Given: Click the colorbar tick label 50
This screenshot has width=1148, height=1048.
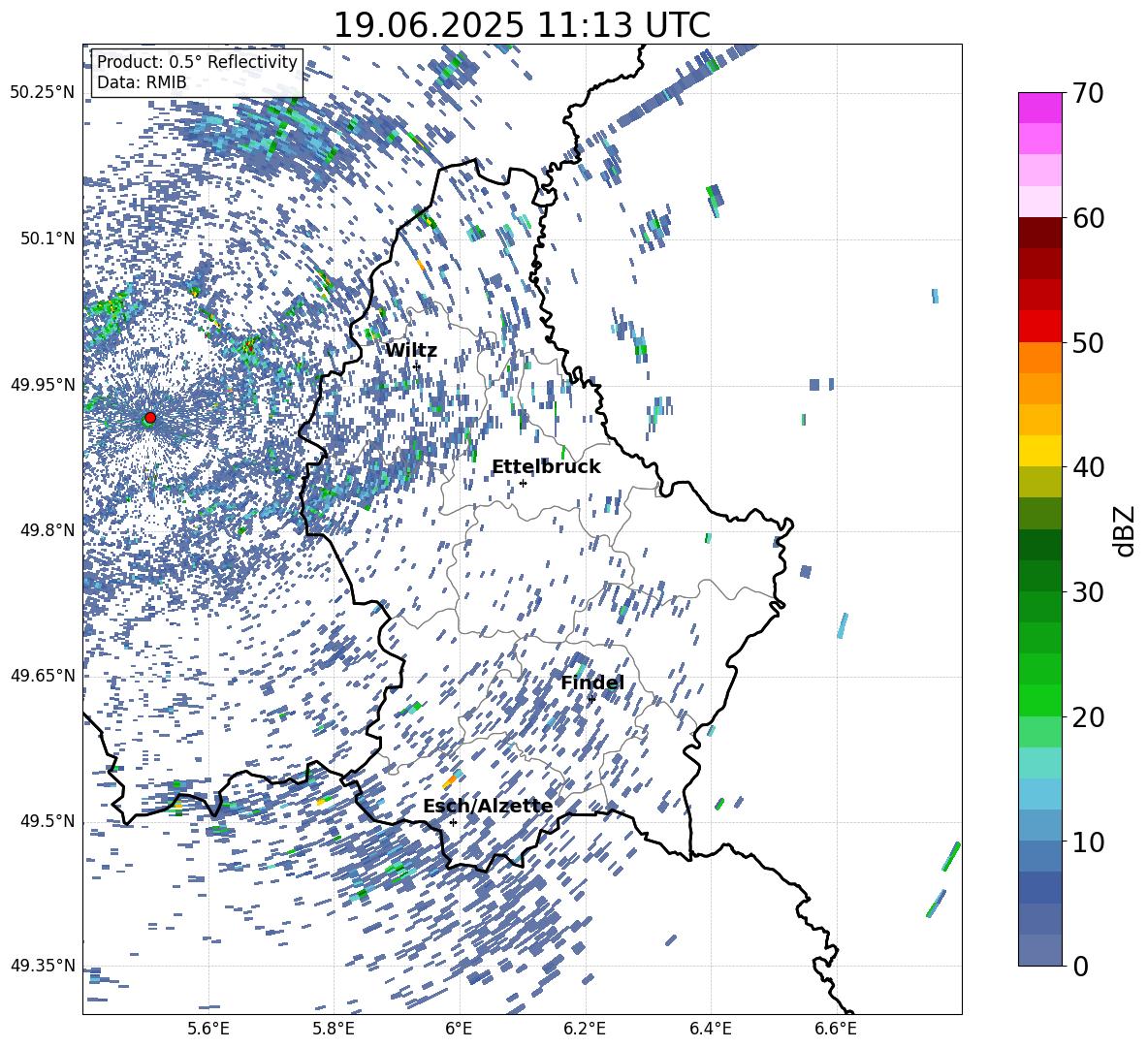Looking at the screenshot, I should [1088, 342].
